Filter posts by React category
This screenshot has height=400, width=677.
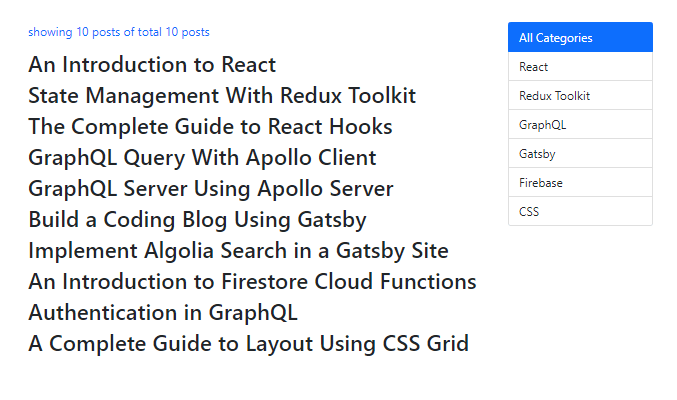[x=580, y=67]
